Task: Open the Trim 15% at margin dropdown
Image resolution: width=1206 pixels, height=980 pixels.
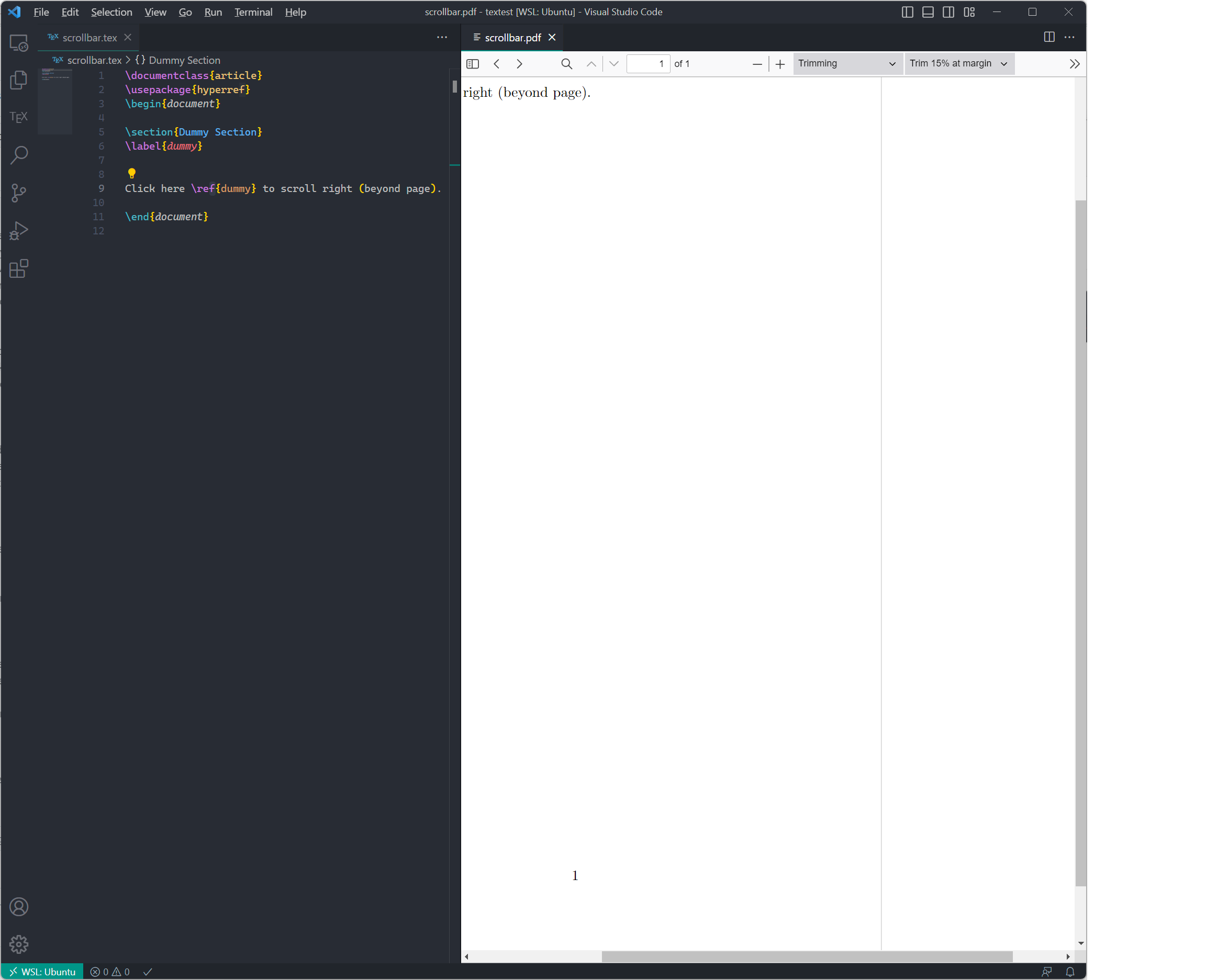Action: tap(958, 63)
